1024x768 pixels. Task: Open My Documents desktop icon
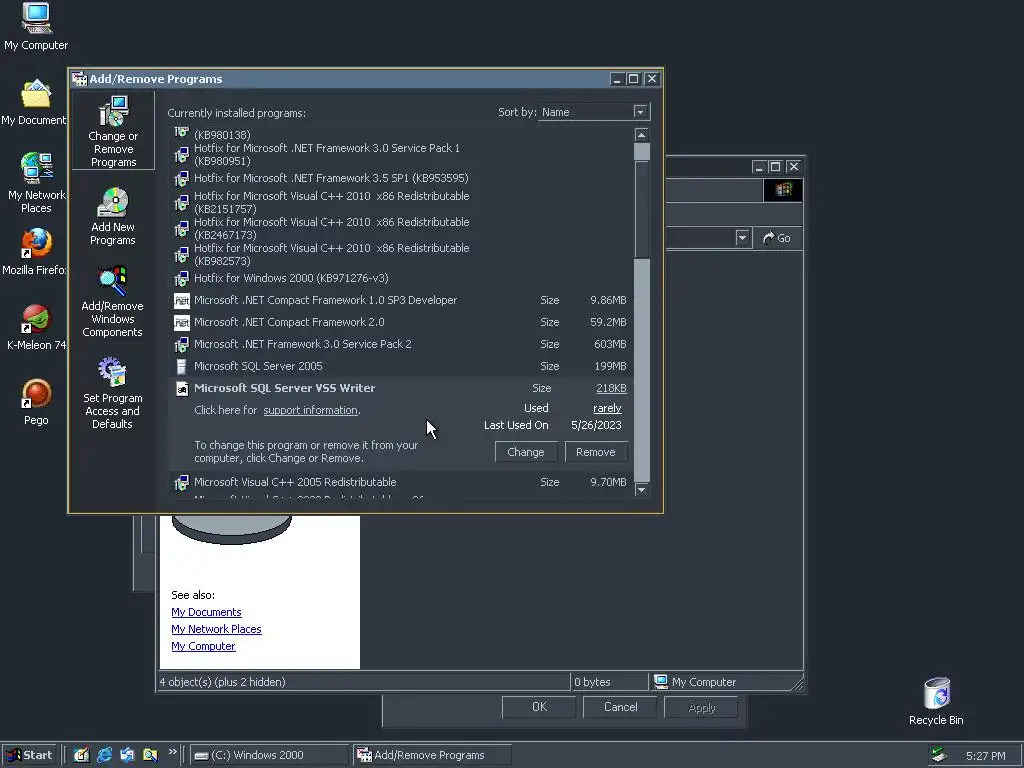pos(36,103)
